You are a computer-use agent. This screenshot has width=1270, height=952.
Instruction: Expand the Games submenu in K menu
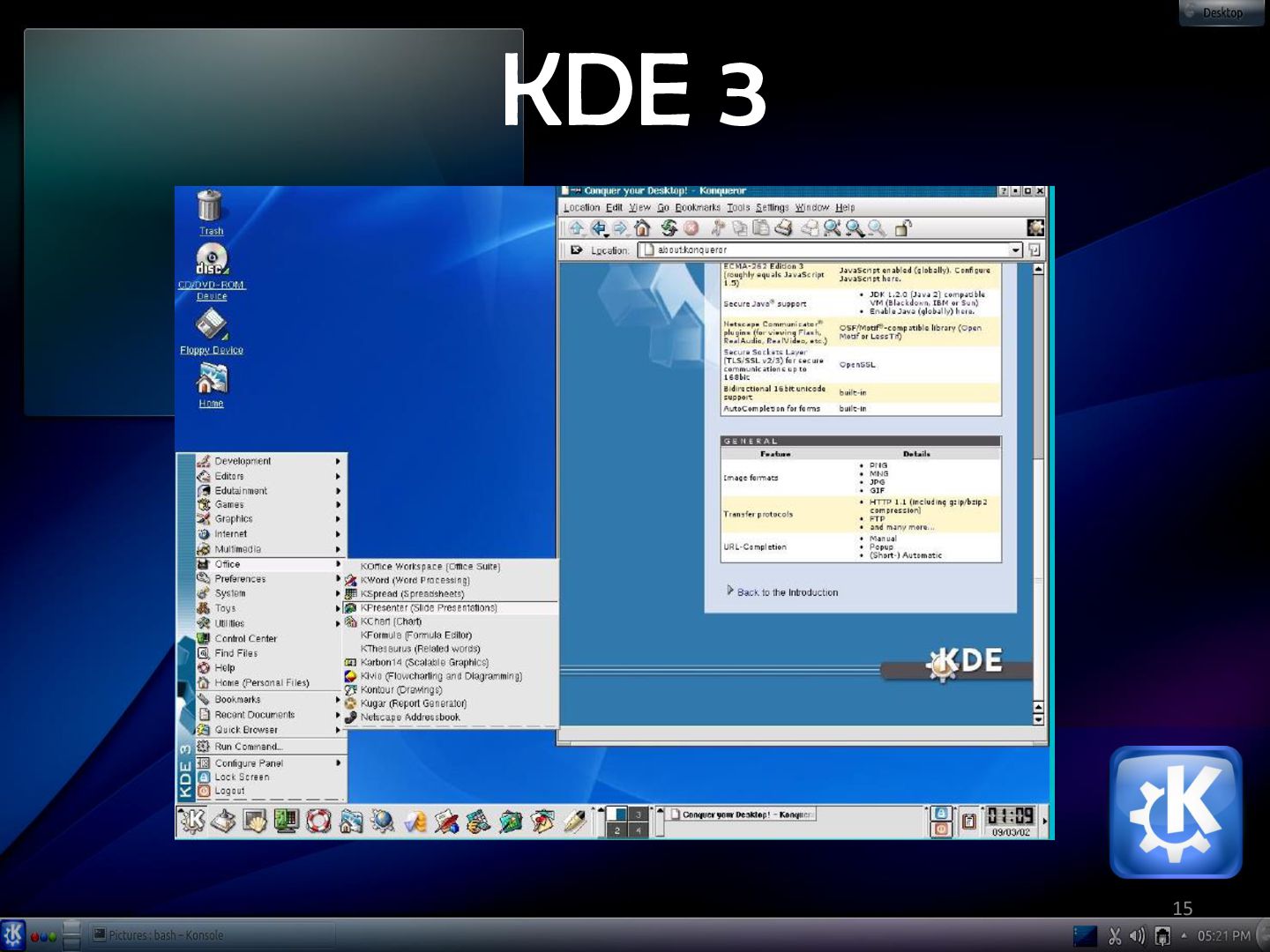click(x=272, y=505)
